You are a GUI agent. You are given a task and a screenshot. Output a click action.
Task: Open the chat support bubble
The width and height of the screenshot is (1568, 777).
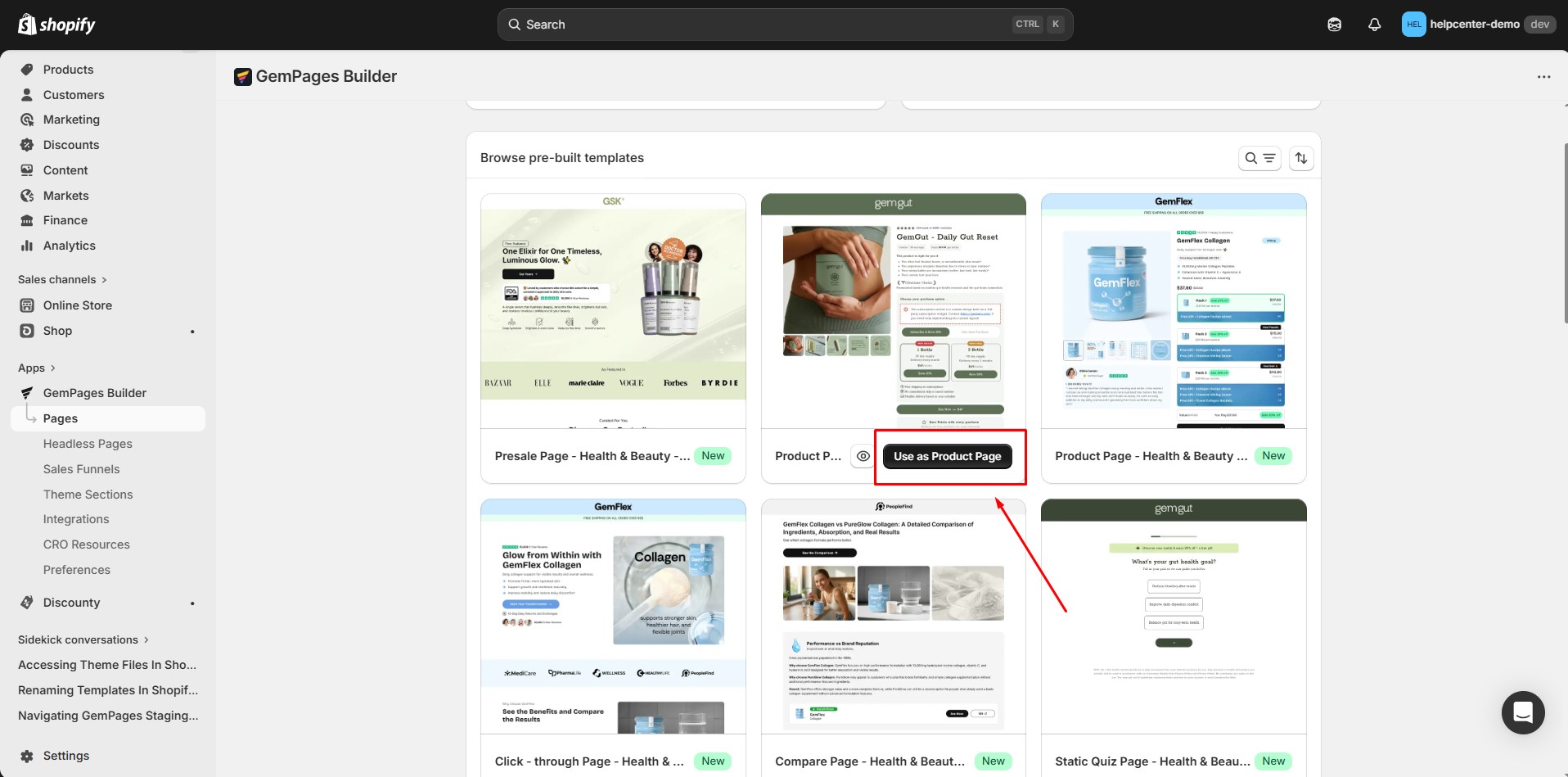point(1521,712)
